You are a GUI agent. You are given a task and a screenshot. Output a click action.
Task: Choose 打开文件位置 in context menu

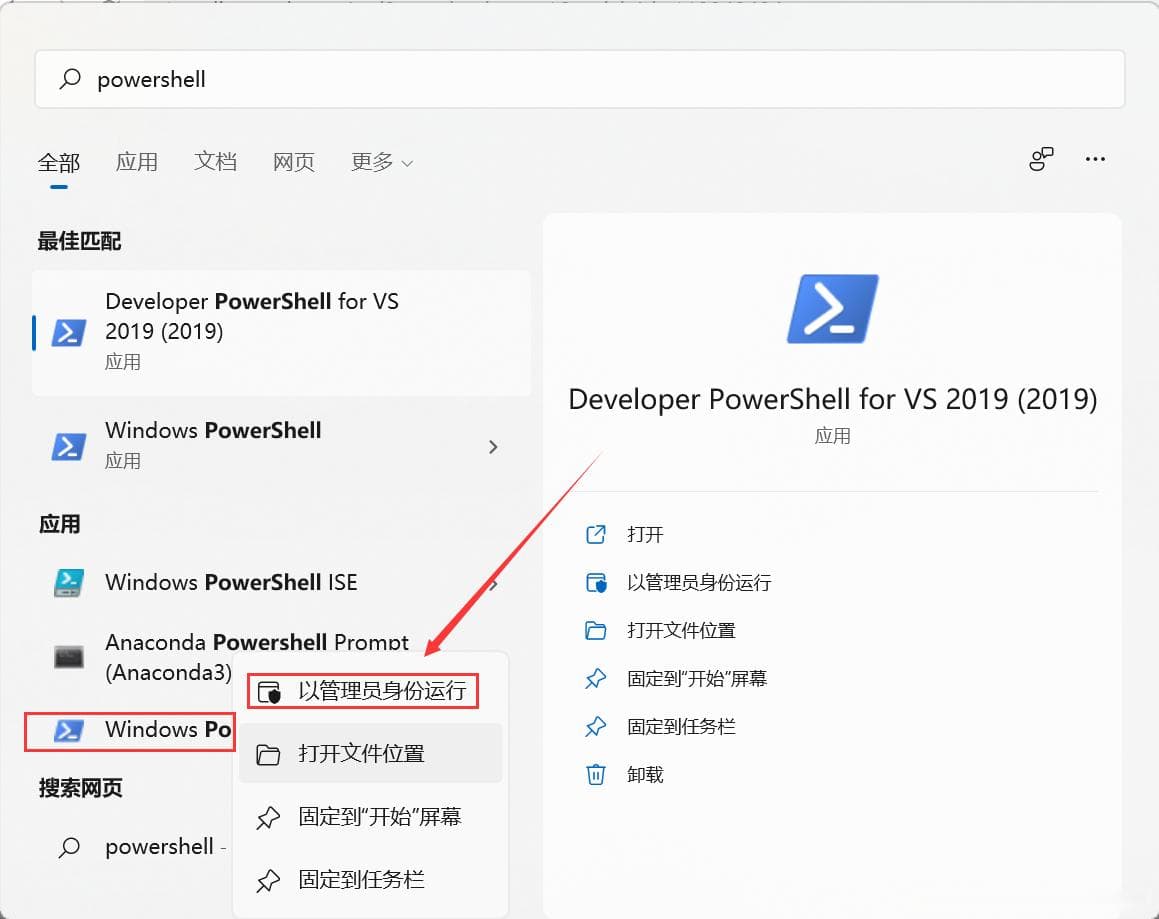(370, 753)
